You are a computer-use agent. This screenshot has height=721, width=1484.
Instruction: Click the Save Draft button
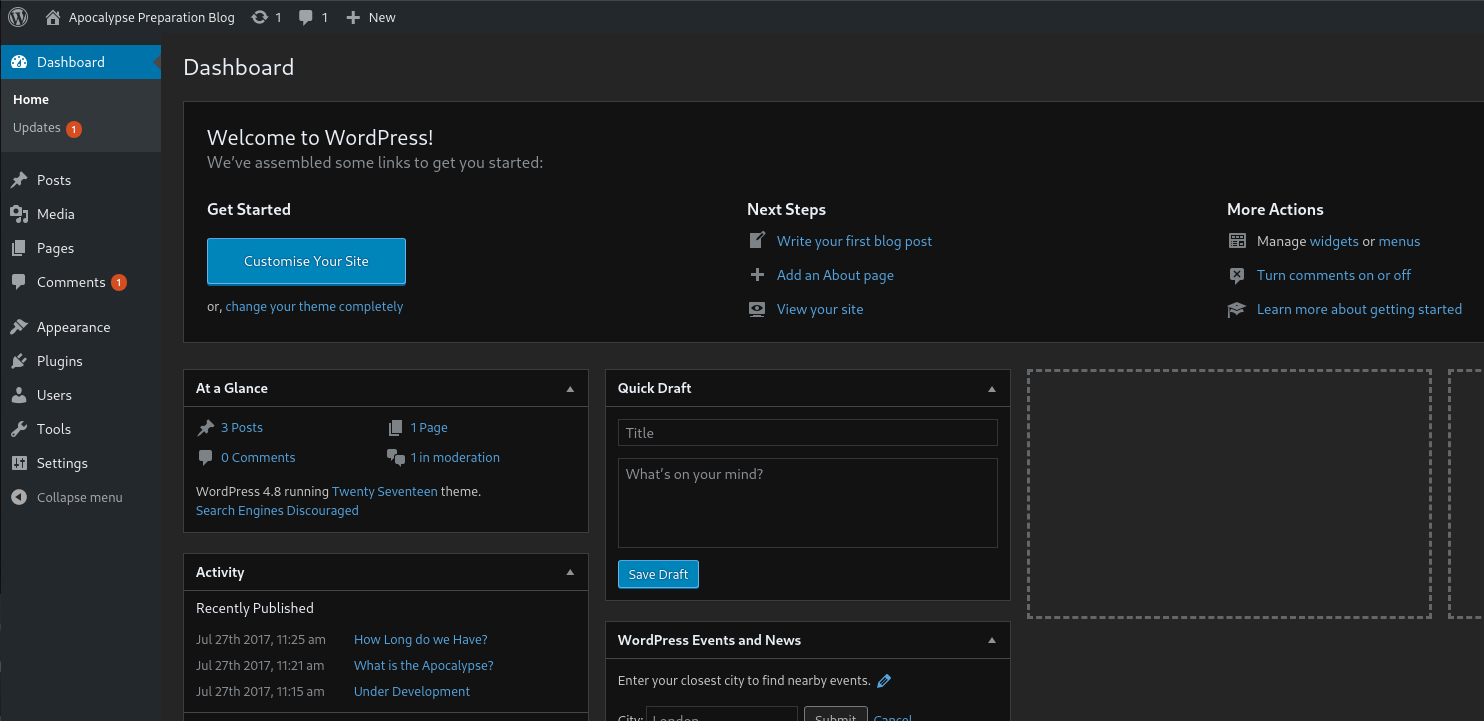coord(658,574)
